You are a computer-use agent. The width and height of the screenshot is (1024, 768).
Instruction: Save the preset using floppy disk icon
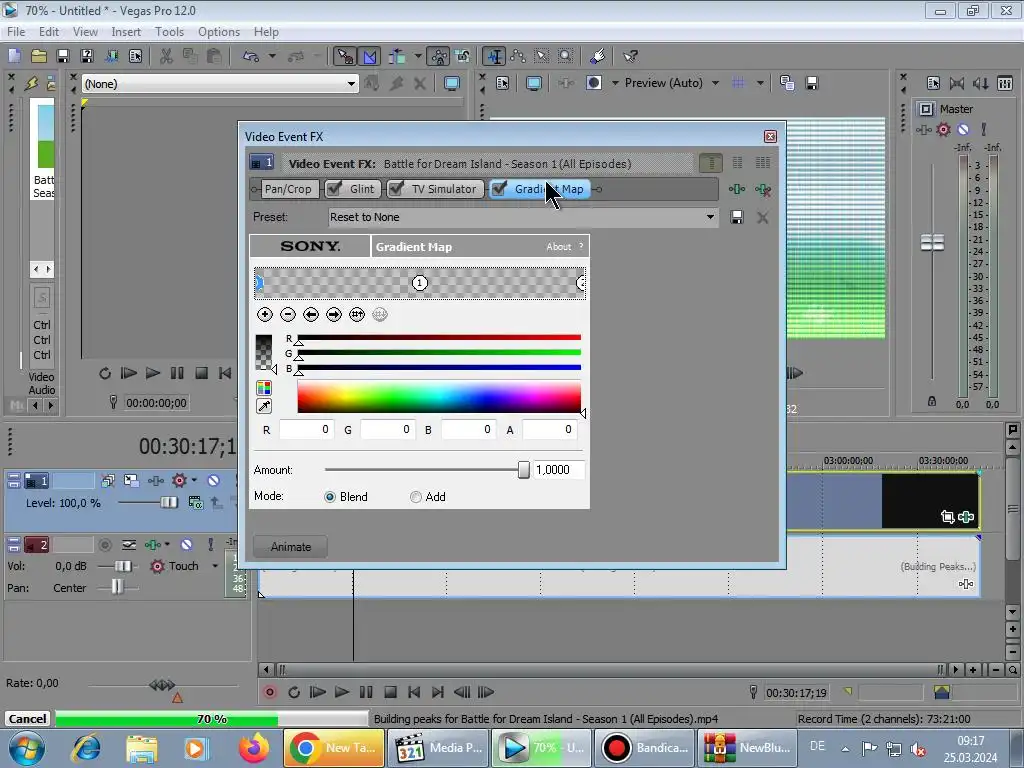click(x=737, y=217)
